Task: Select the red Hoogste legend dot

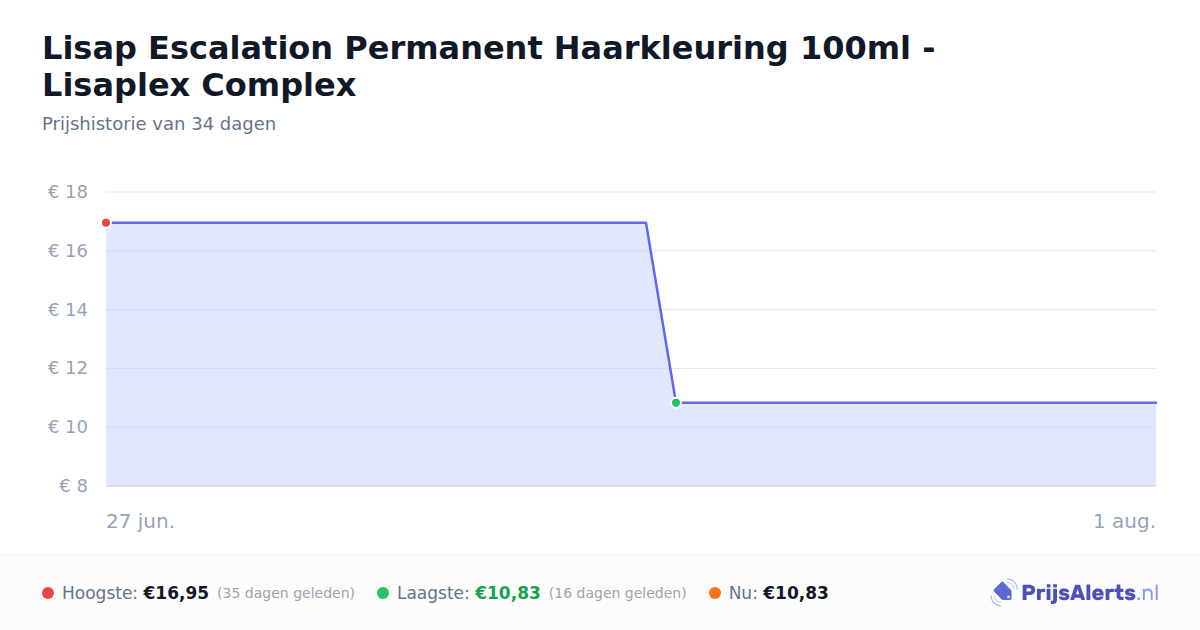Action: coord(48,593)
